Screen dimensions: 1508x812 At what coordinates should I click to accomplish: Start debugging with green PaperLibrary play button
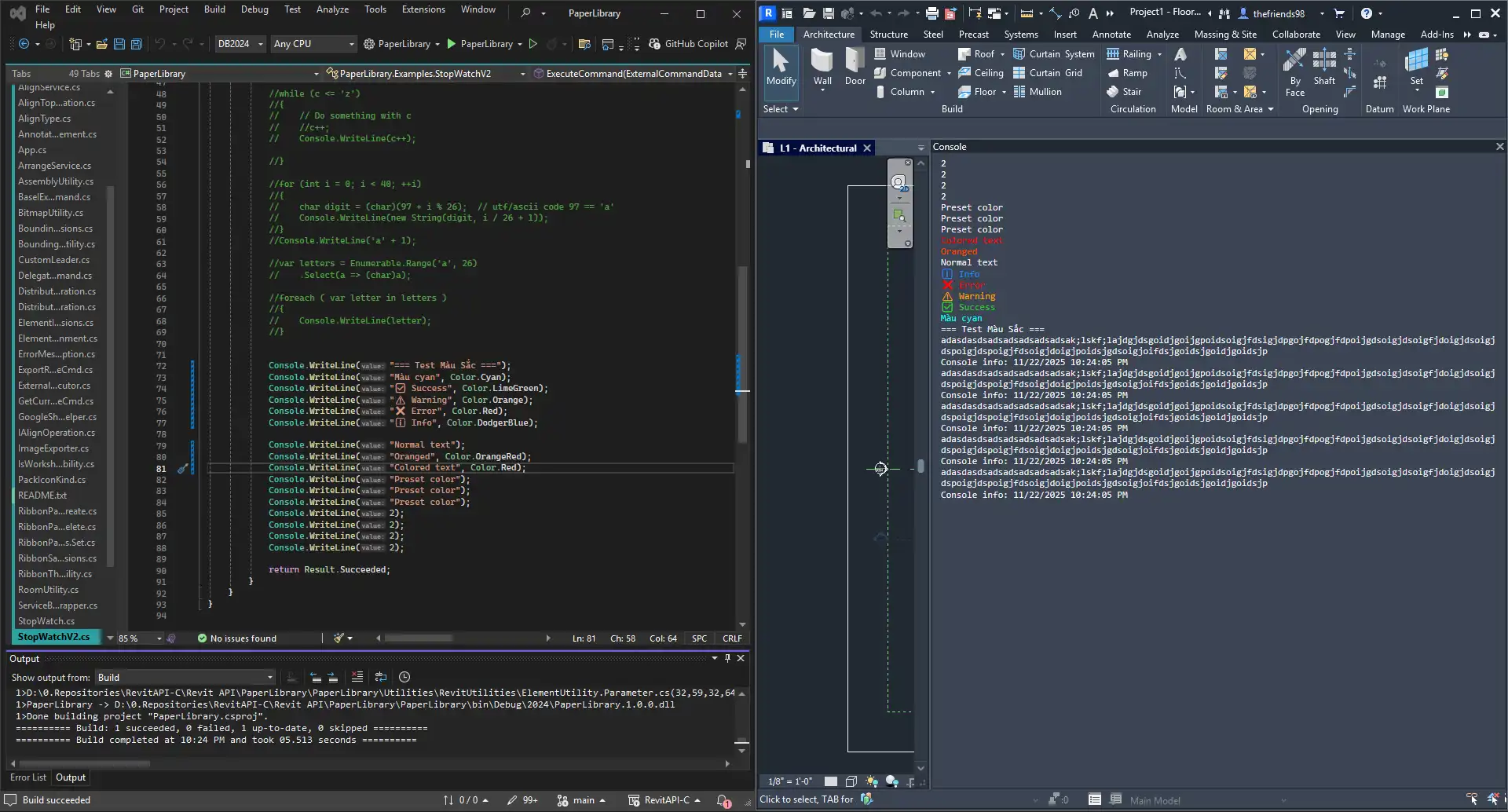[452, 44]
